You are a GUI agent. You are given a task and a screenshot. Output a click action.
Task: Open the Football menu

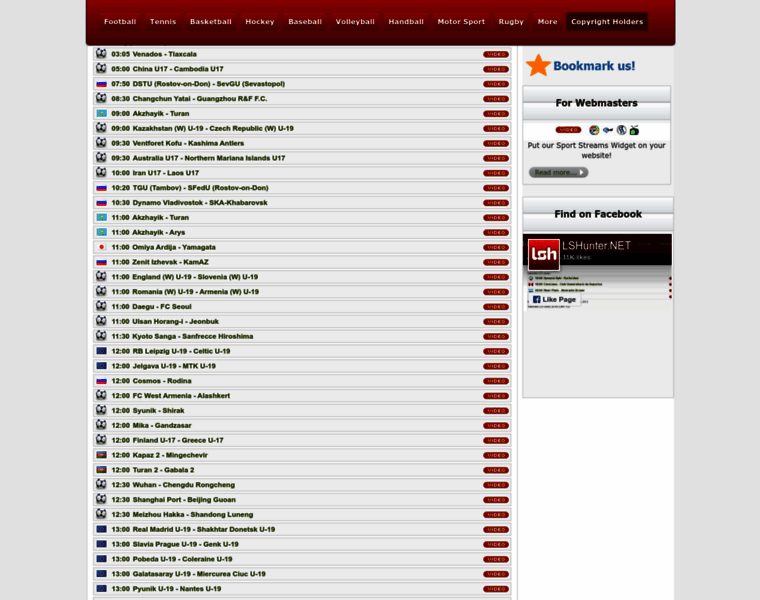(120, 22)
